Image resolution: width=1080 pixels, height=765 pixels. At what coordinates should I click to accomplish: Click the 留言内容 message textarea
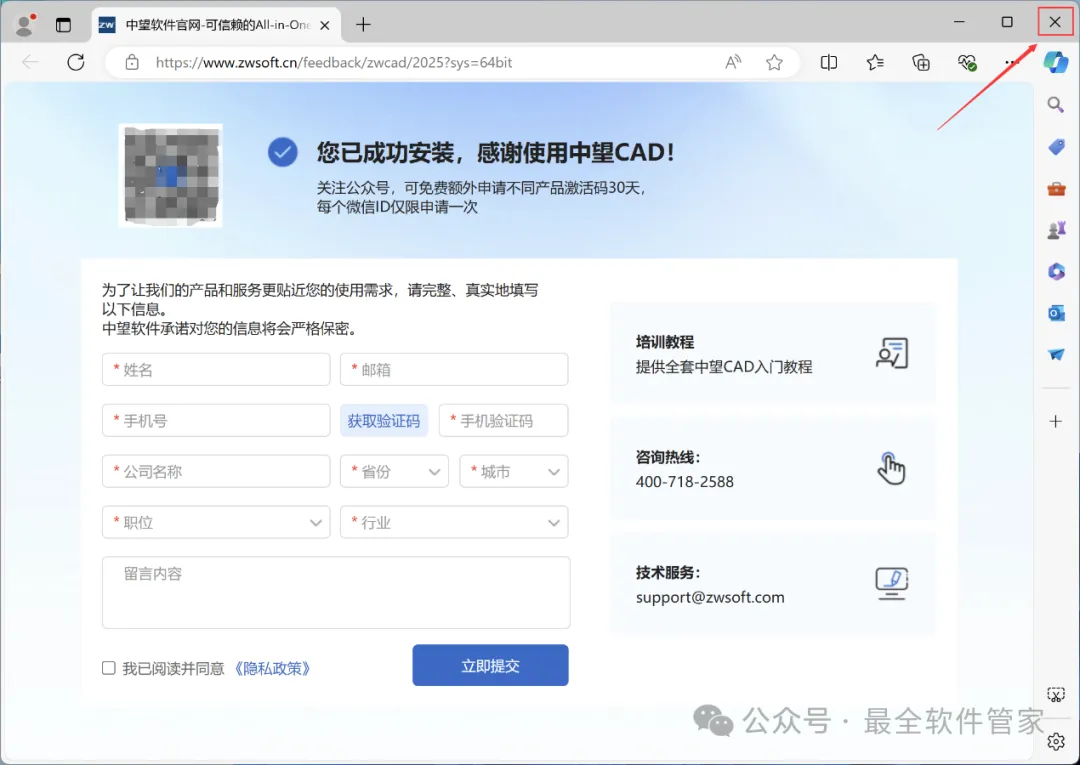336,593
